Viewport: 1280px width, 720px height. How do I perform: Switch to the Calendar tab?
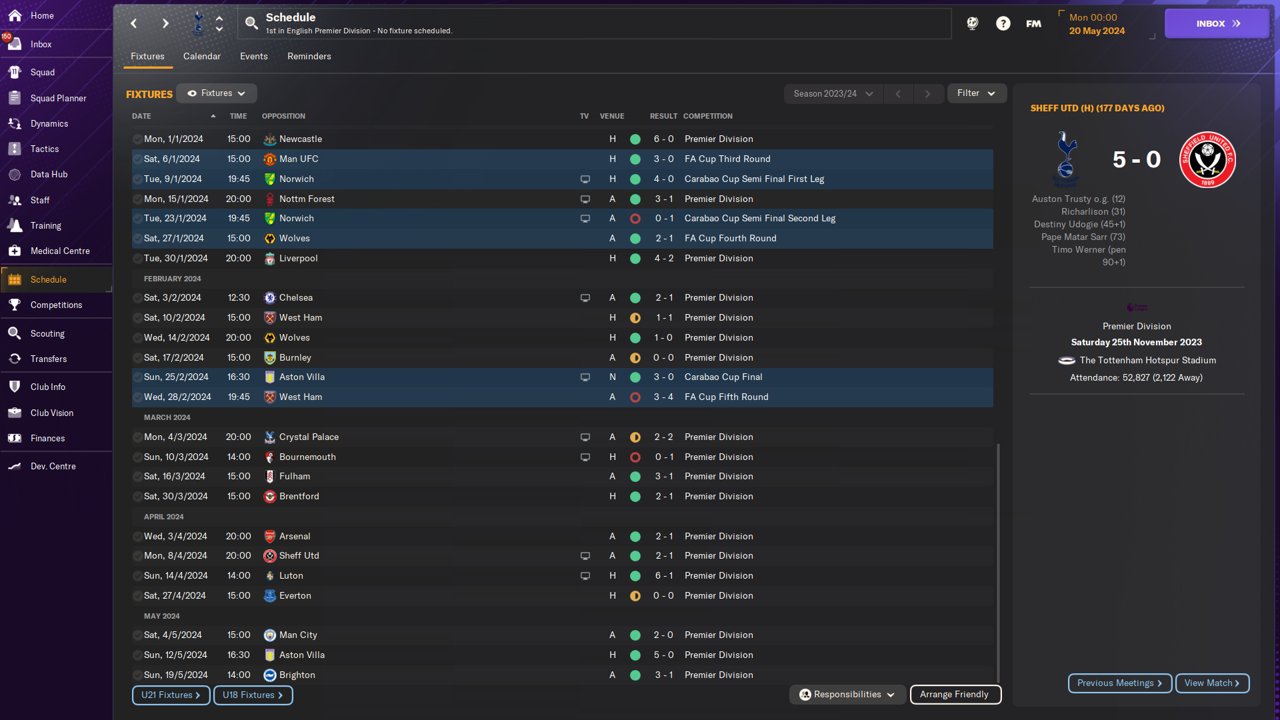pyautogui.click(x=201, y=56)
